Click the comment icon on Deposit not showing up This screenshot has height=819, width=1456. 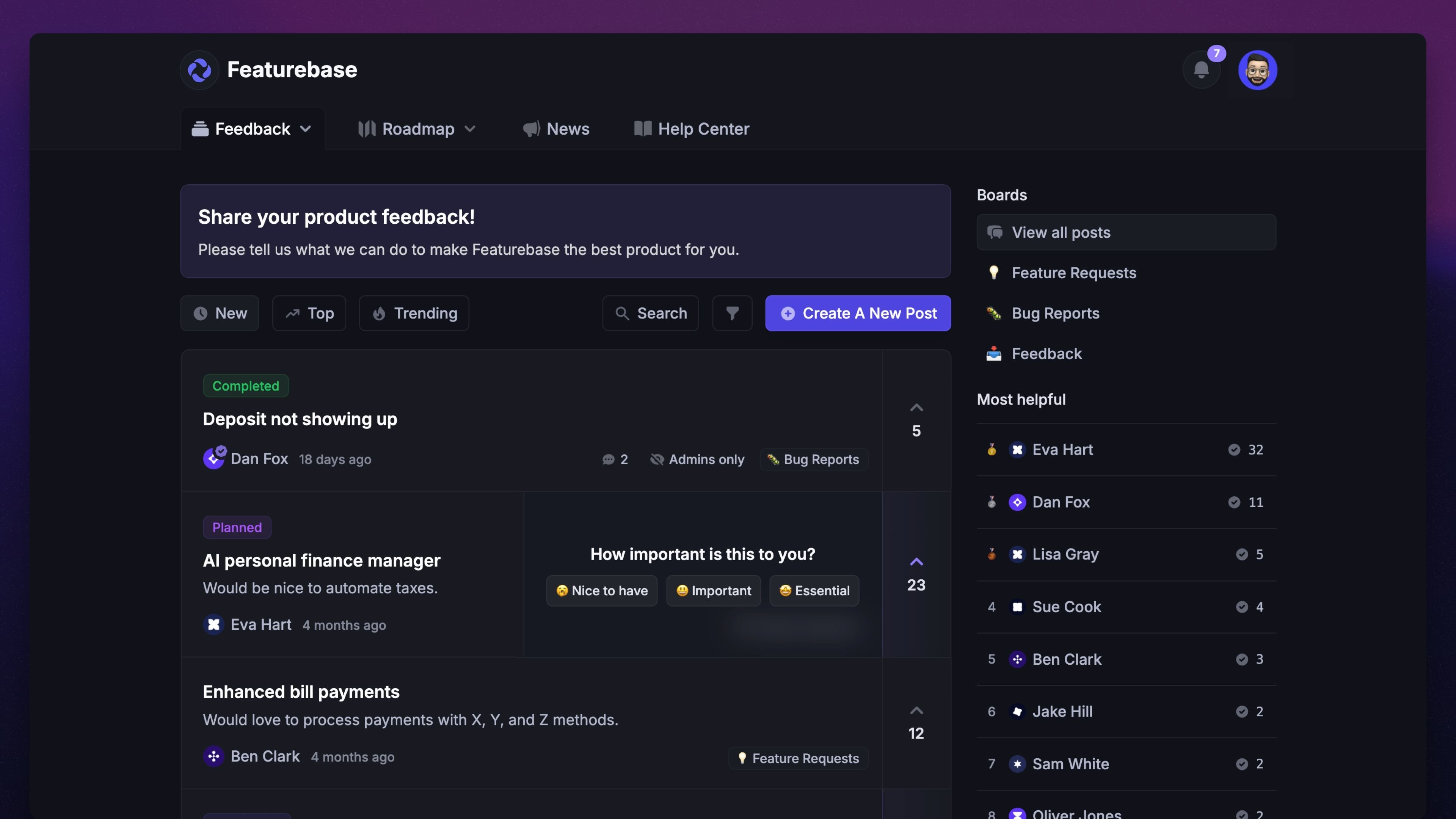(x=609, y=459)
